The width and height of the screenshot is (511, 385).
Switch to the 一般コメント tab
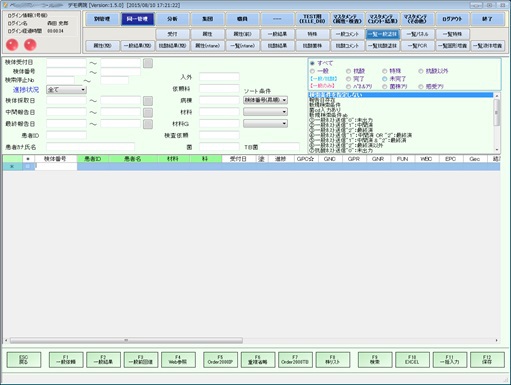click(x=347, y=34)
